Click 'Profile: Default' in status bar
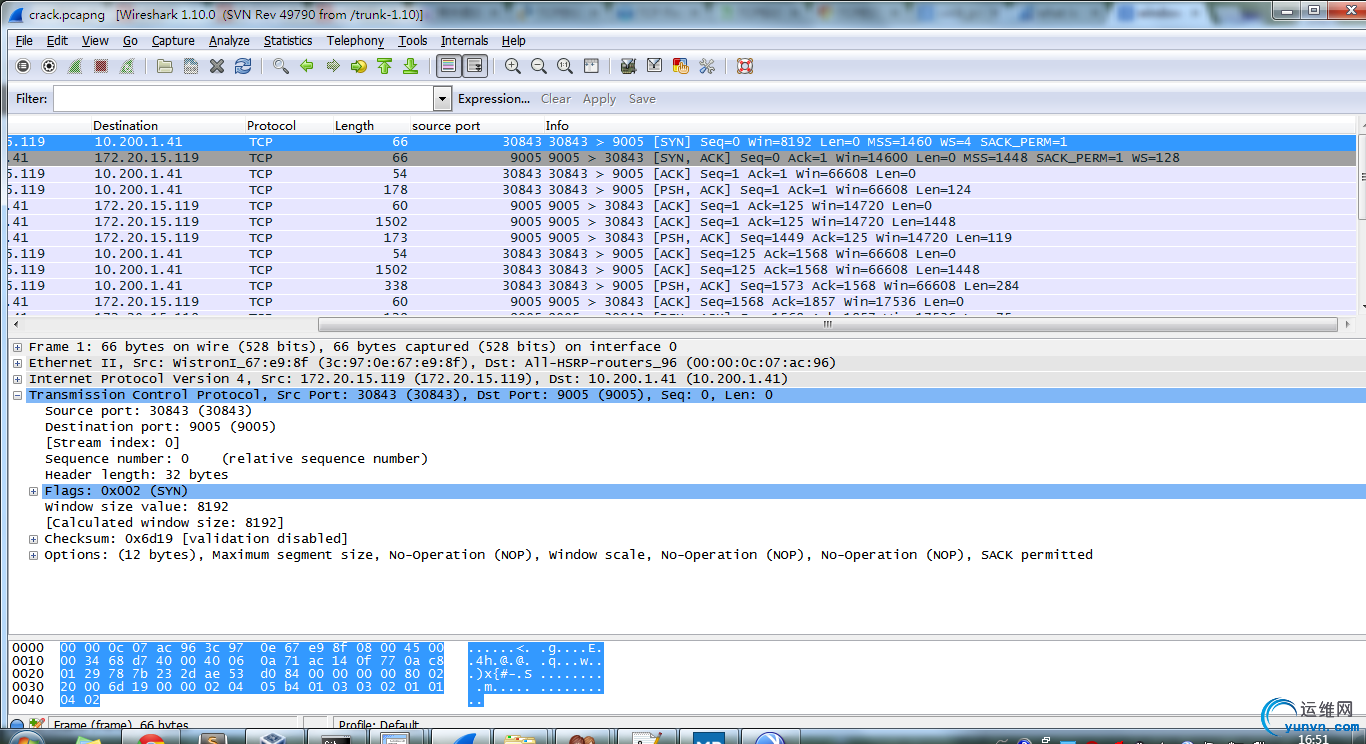 pyautogui.click(x=378, y=726)
